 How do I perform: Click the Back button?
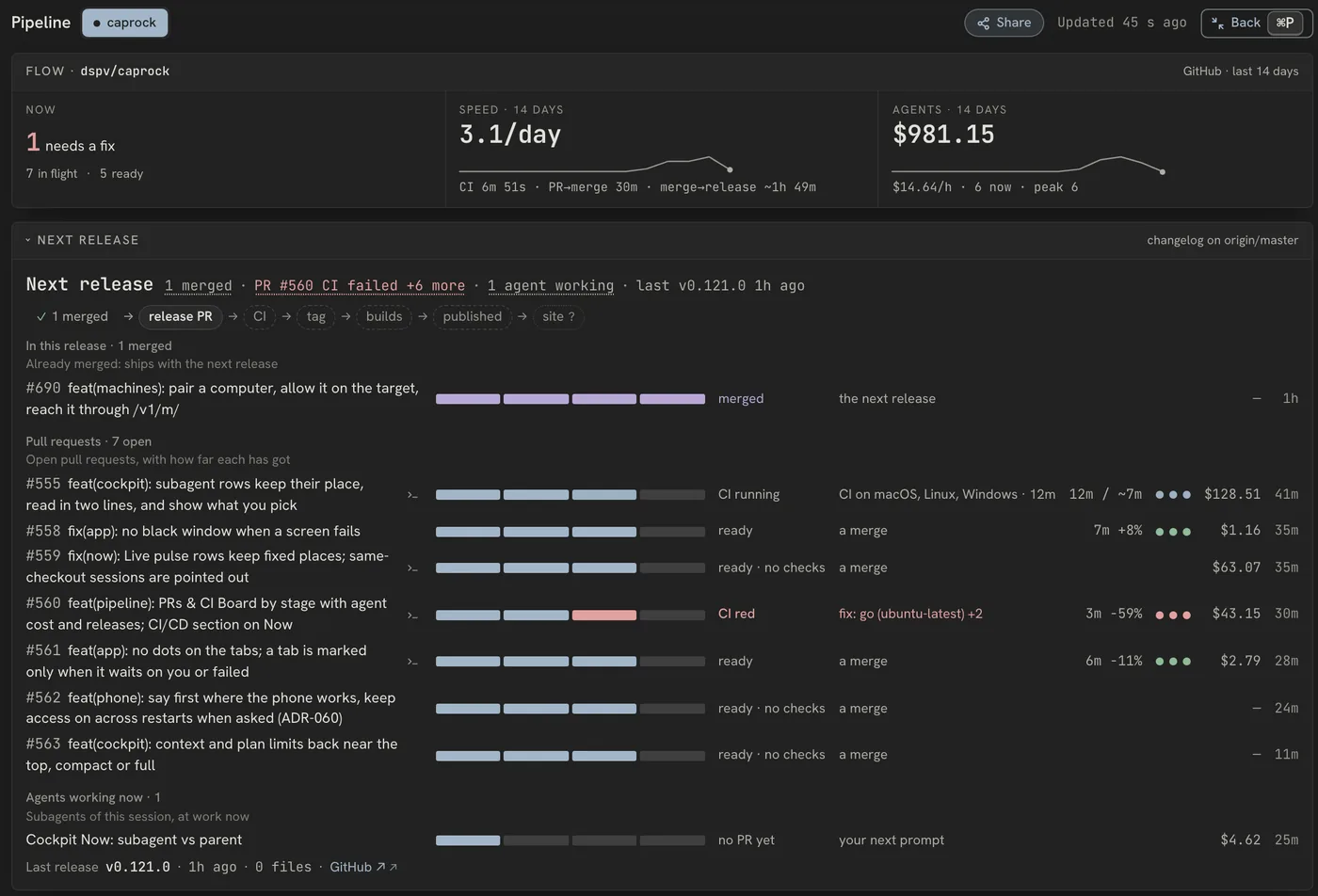pyautogui.click(x=1256, y=23)
